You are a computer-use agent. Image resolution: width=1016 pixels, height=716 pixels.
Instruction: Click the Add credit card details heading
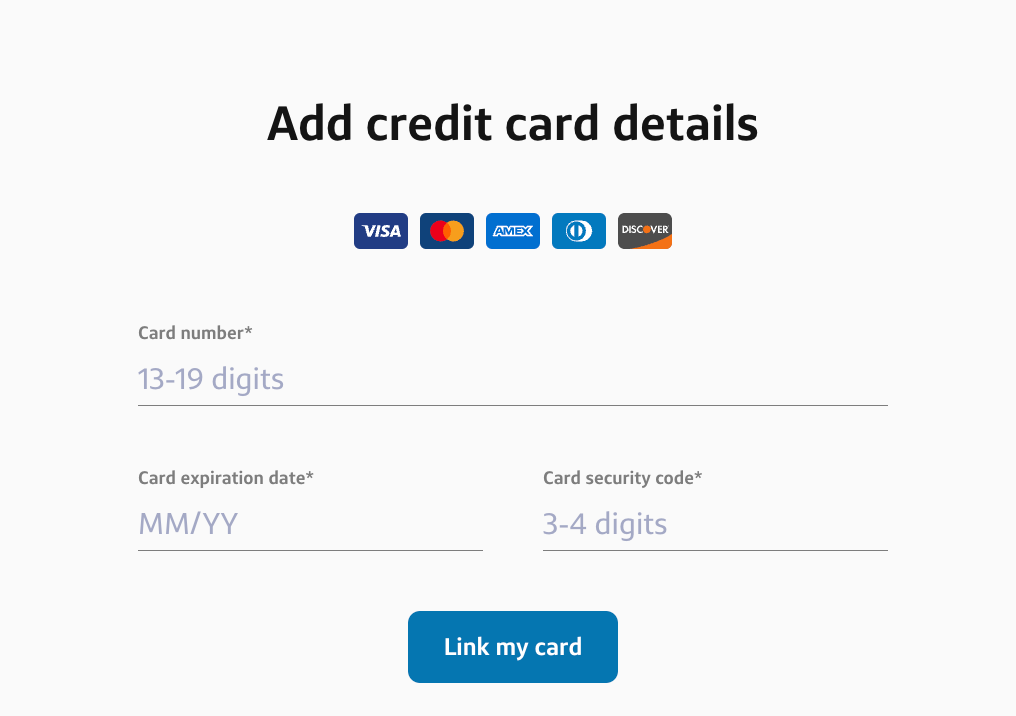coord(512,123)
